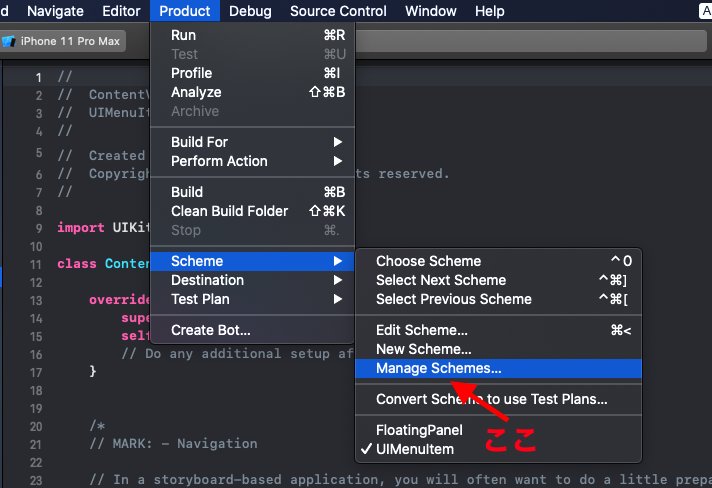This screenshot has width=712, height=488.
Task: Choose Clean Build Folder
Action: click(252, 211)
